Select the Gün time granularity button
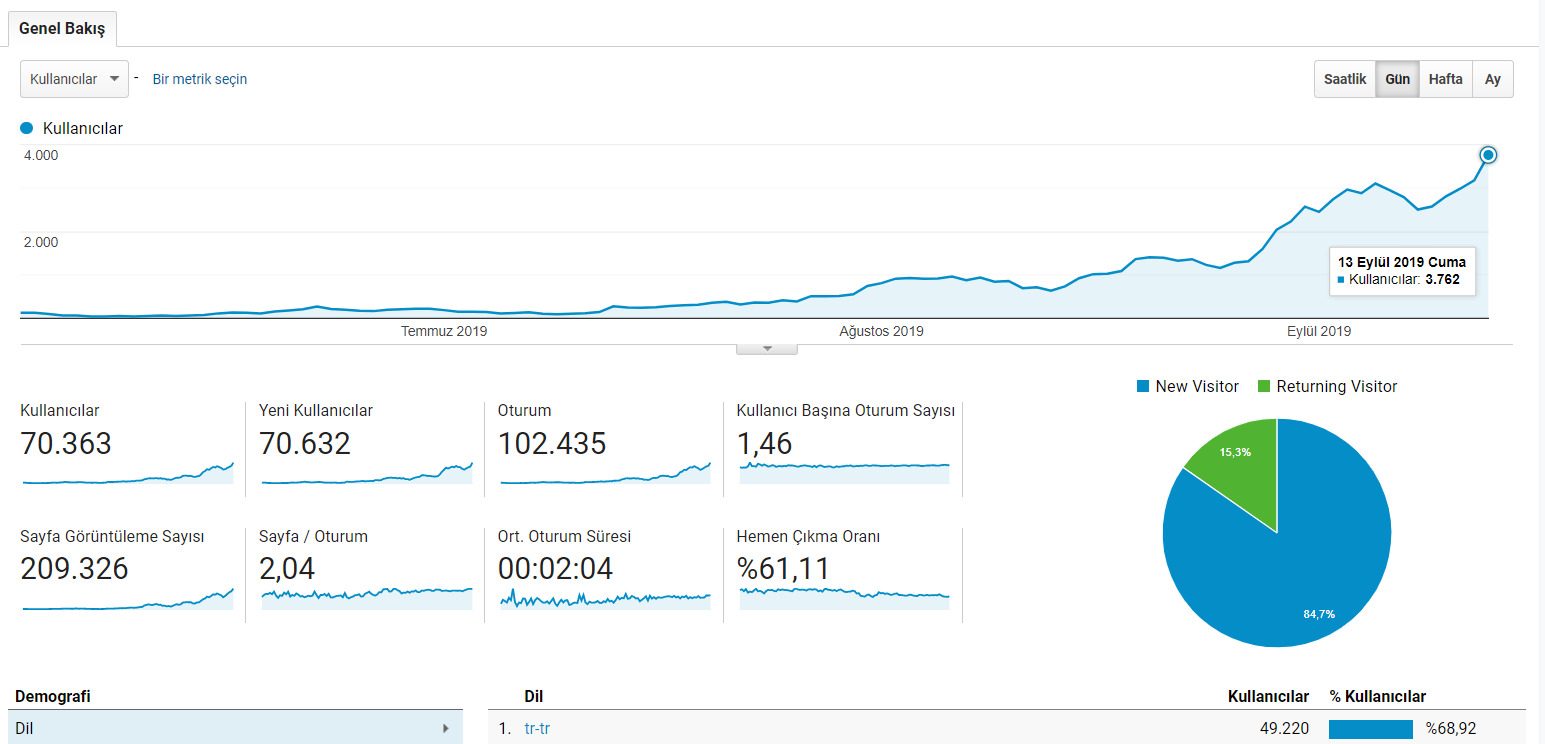 point(1397,79)
